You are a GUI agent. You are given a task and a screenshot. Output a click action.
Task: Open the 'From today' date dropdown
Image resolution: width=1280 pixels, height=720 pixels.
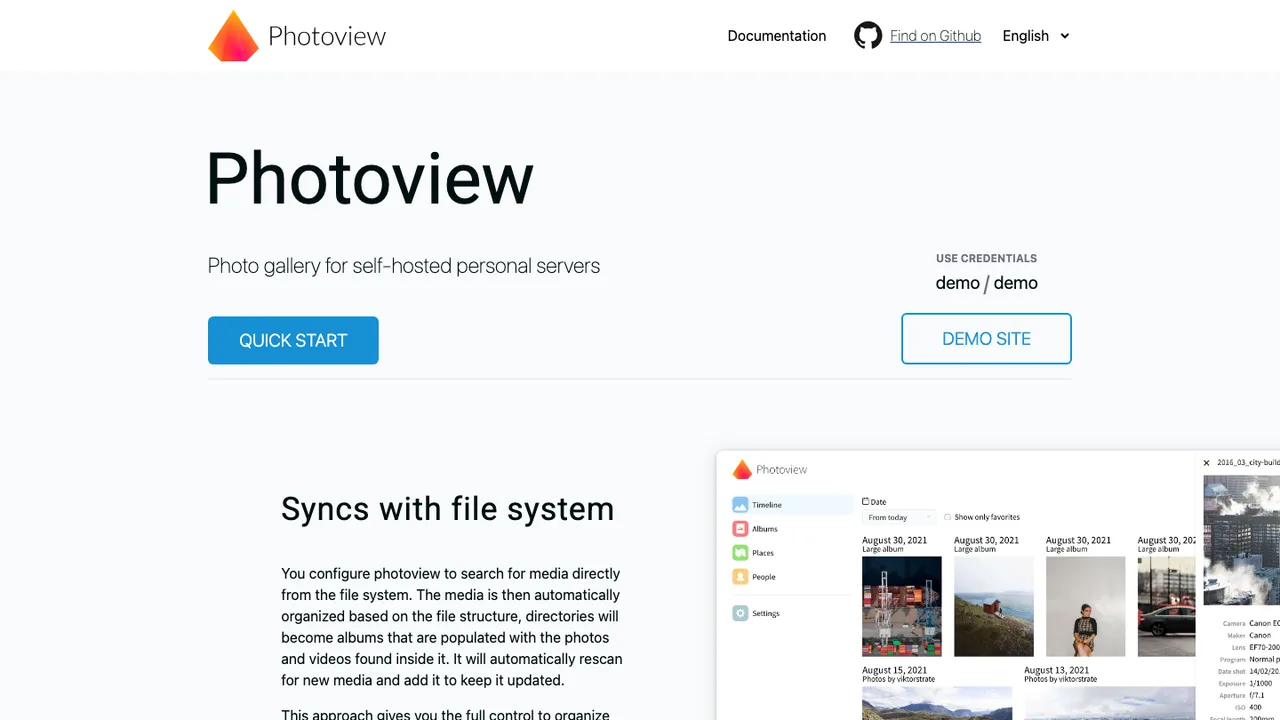click(x=899, y=517)
